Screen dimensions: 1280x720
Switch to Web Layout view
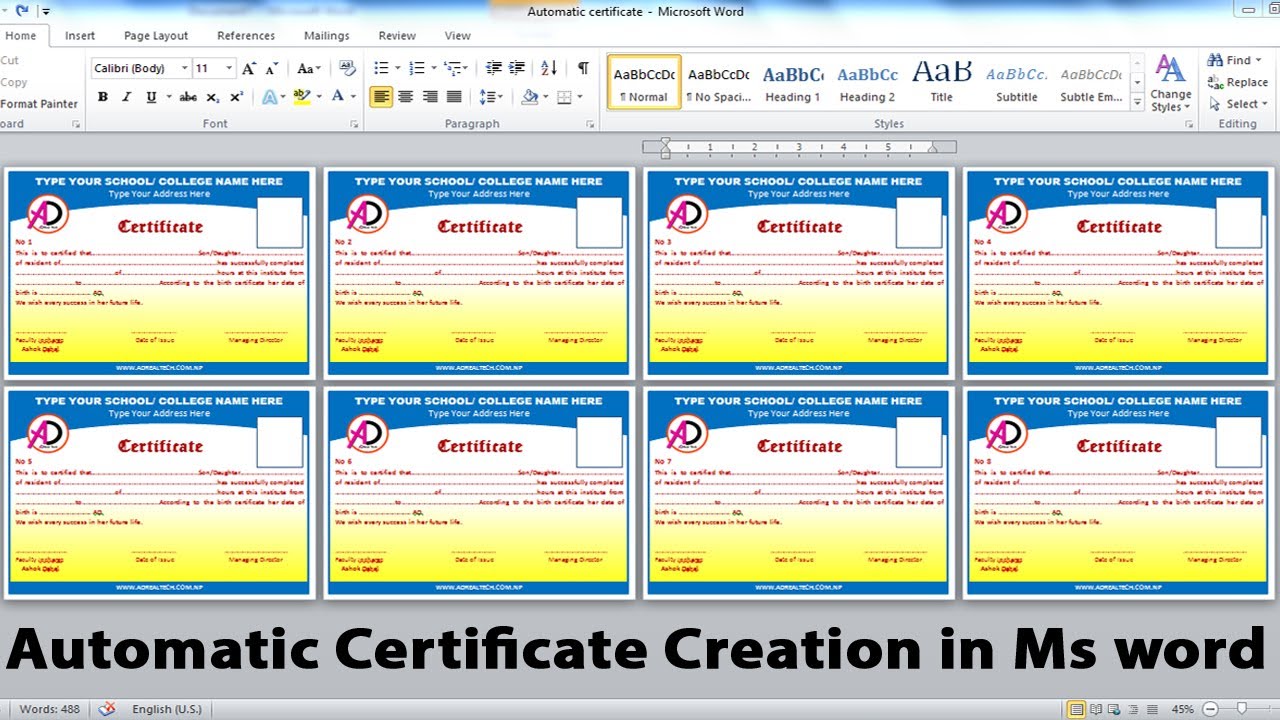coord(1116,709)
